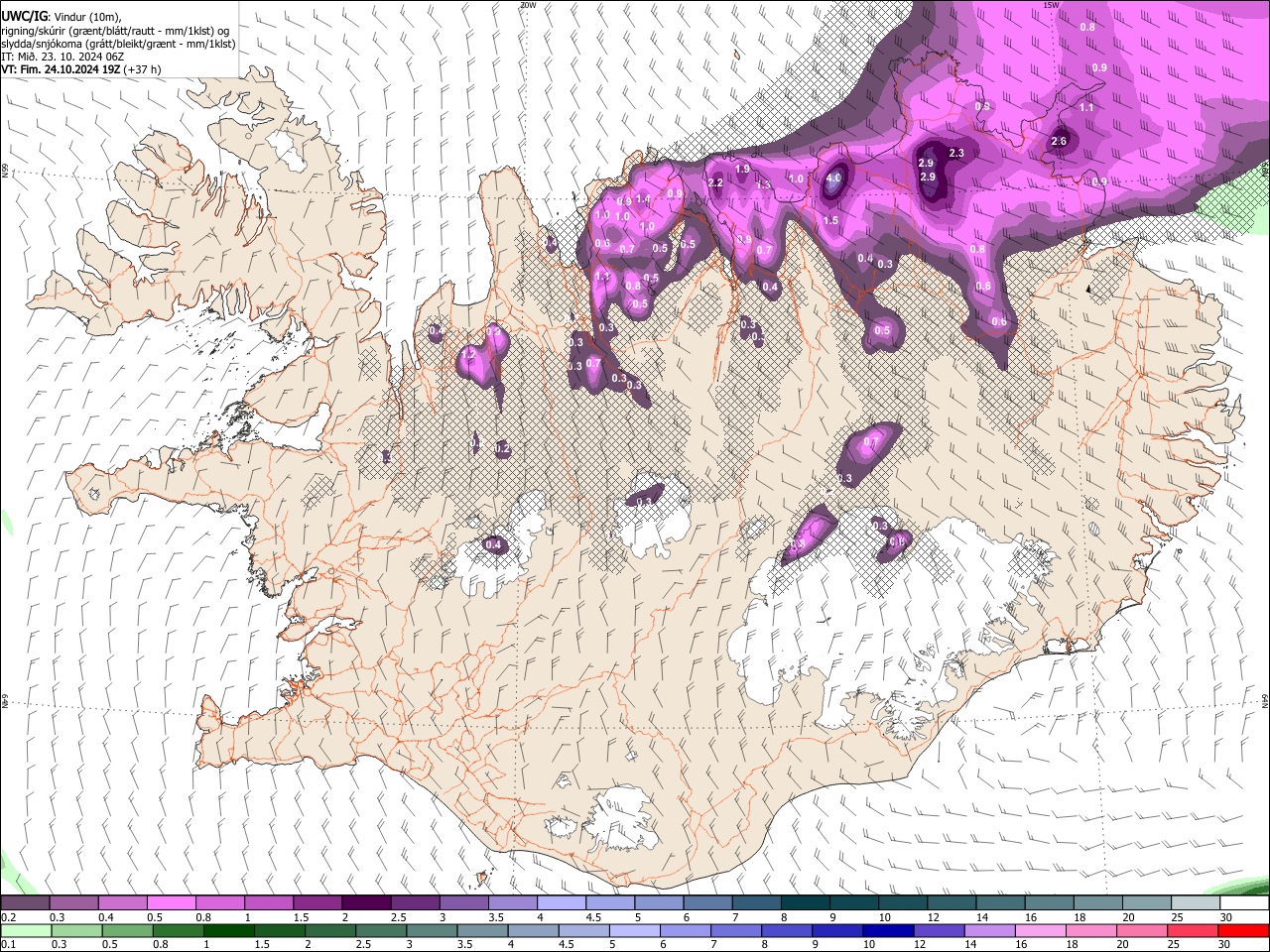Select the line 'IT: Mið. 23. 10. 2024 06Z'

pos(63,58)
